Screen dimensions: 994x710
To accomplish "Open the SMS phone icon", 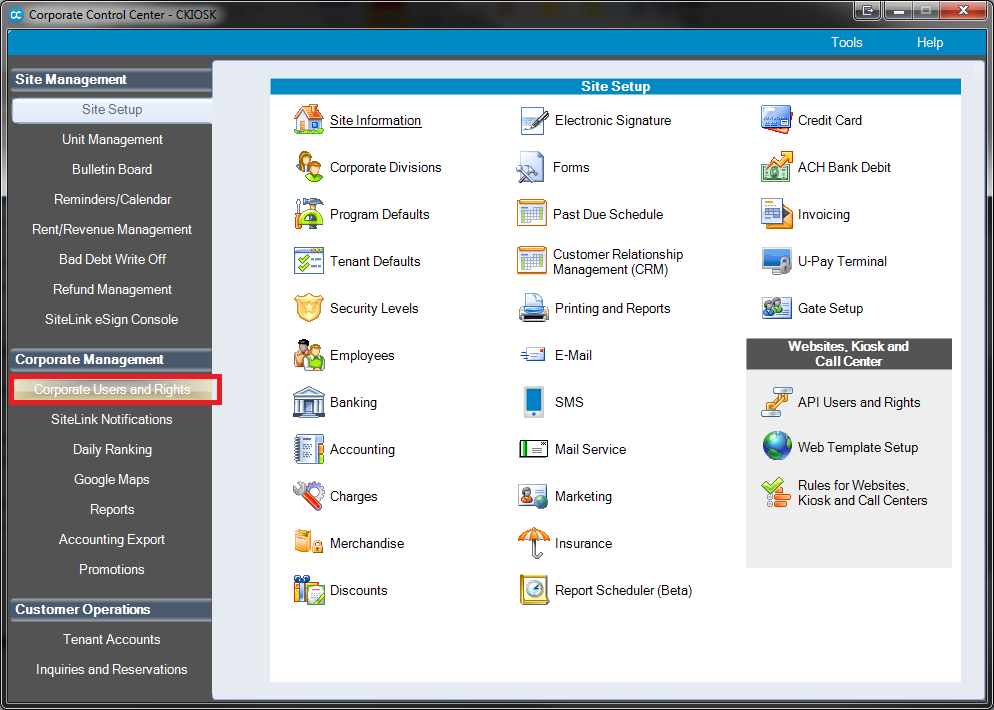I will [x=533, y=402].
